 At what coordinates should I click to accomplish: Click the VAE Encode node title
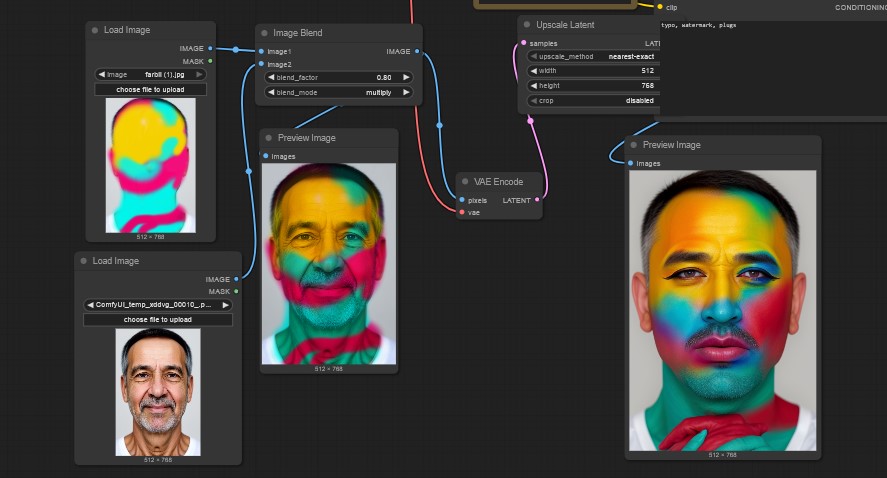498,182
